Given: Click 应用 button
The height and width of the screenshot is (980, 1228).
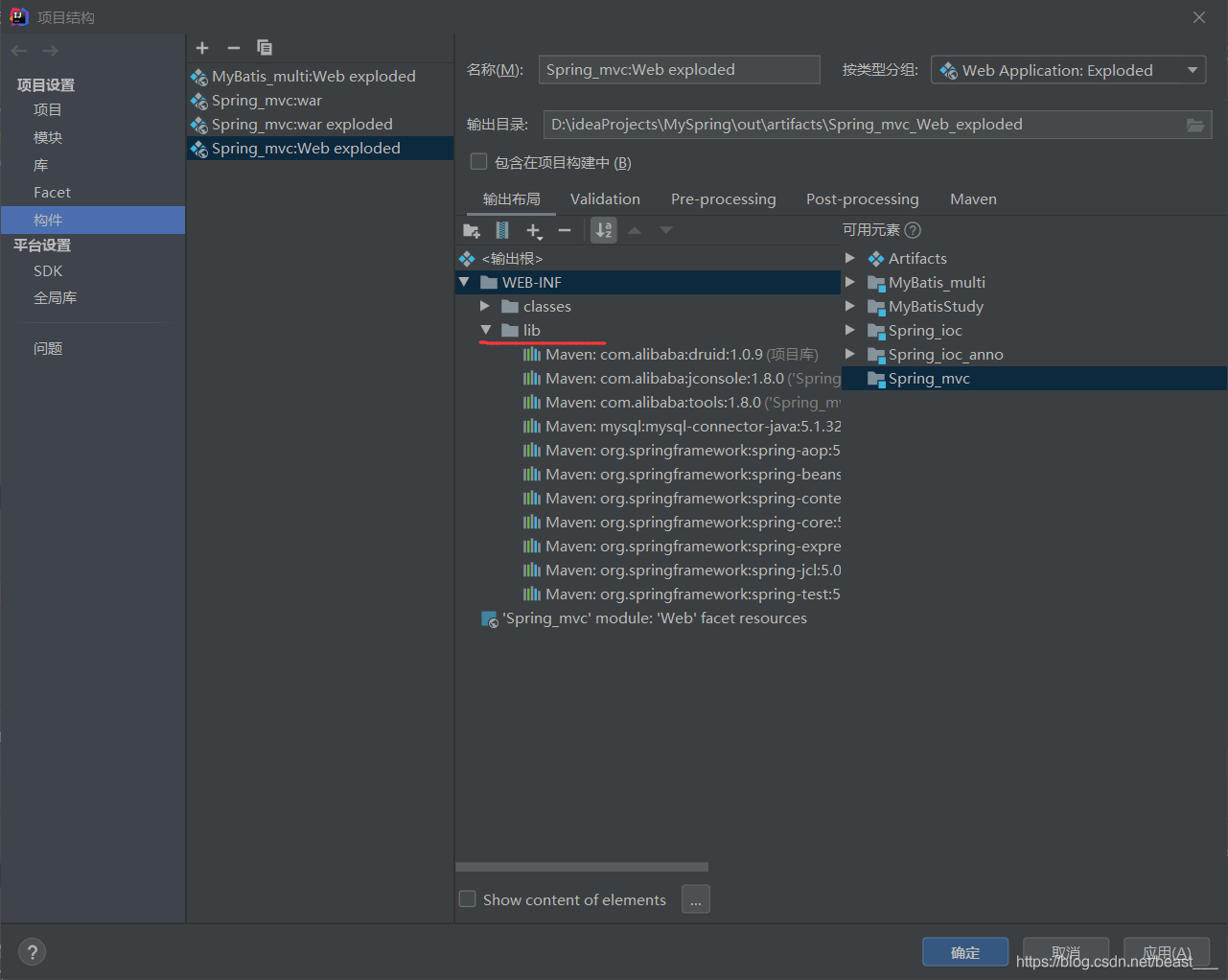Looking at the screenshot, I should point(1167,952).
